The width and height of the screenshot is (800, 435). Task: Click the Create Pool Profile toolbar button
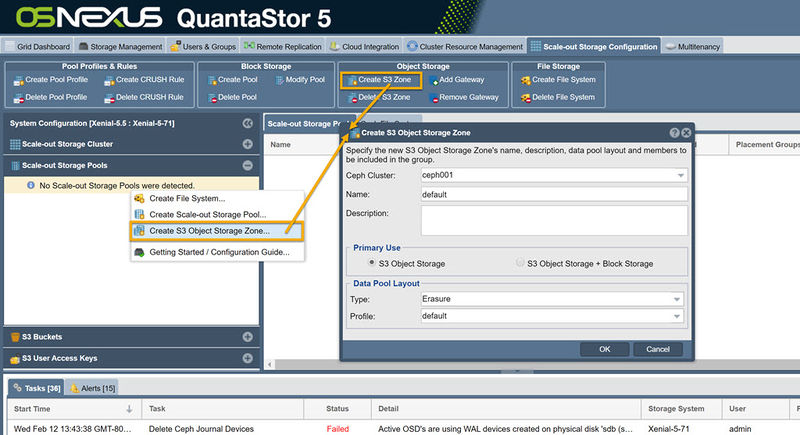pos(51,80)
